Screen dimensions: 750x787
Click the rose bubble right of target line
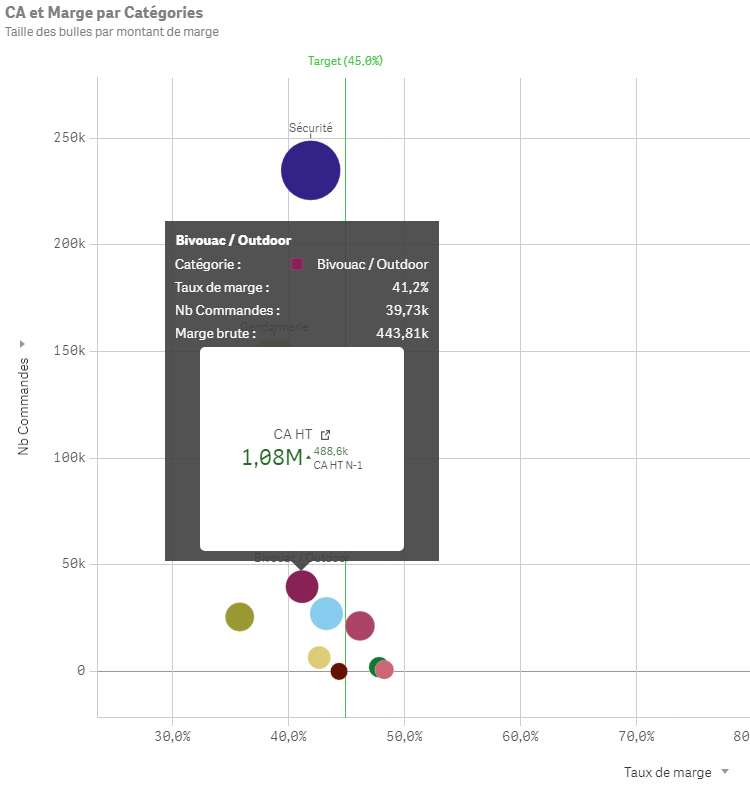360,626
